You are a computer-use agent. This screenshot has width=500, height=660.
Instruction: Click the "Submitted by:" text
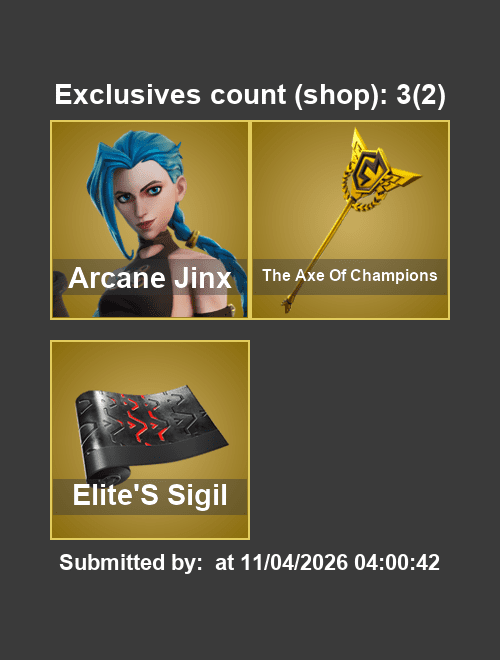pyautogui.click(x=131, y=562)
